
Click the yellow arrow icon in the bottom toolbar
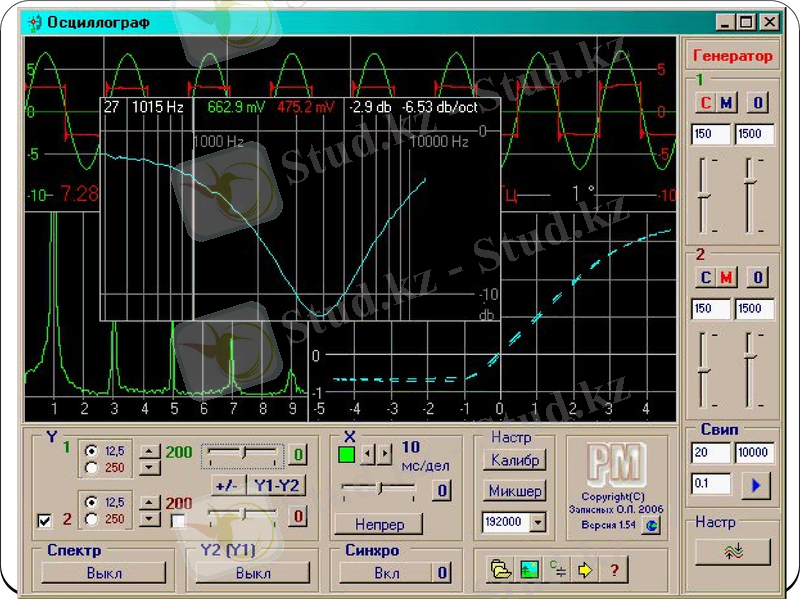pyautogui.click(x=586, y=570)
